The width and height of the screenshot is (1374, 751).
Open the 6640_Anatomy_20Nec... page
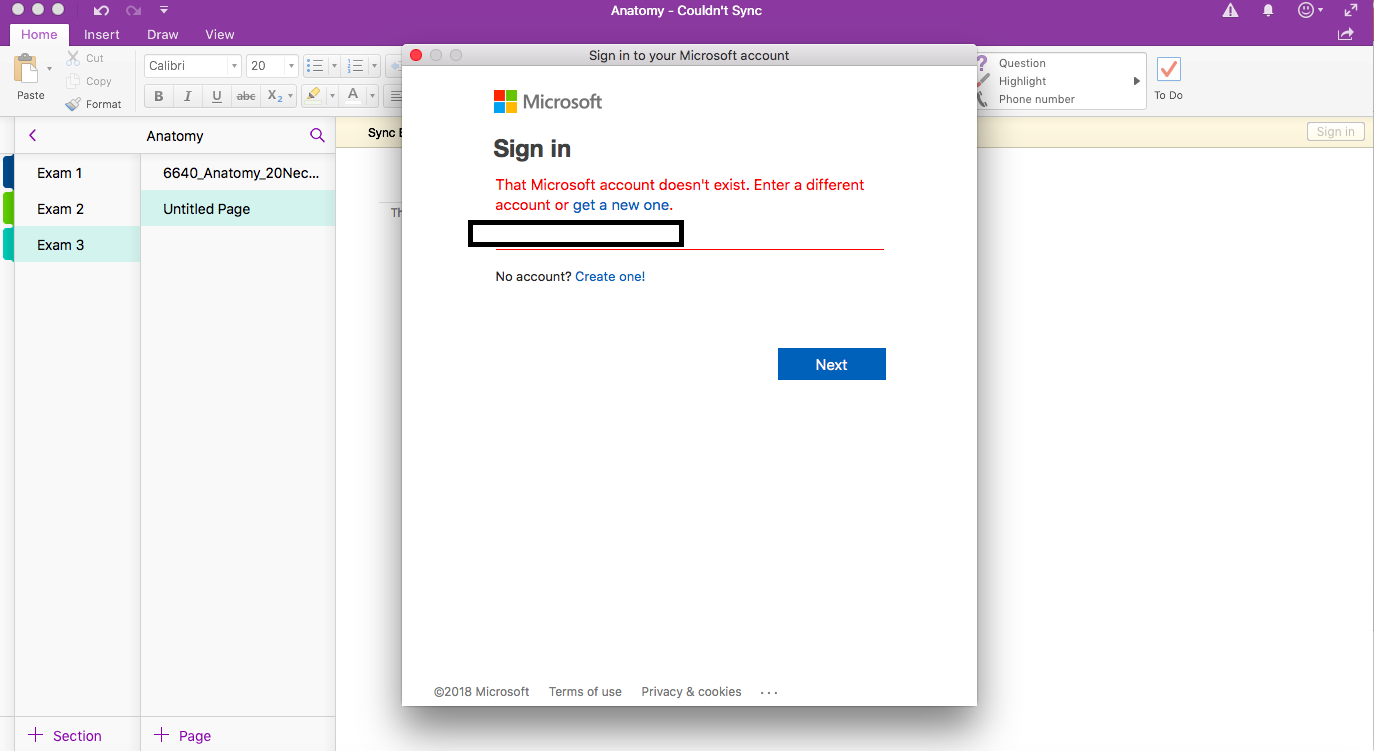pos(238,173)
